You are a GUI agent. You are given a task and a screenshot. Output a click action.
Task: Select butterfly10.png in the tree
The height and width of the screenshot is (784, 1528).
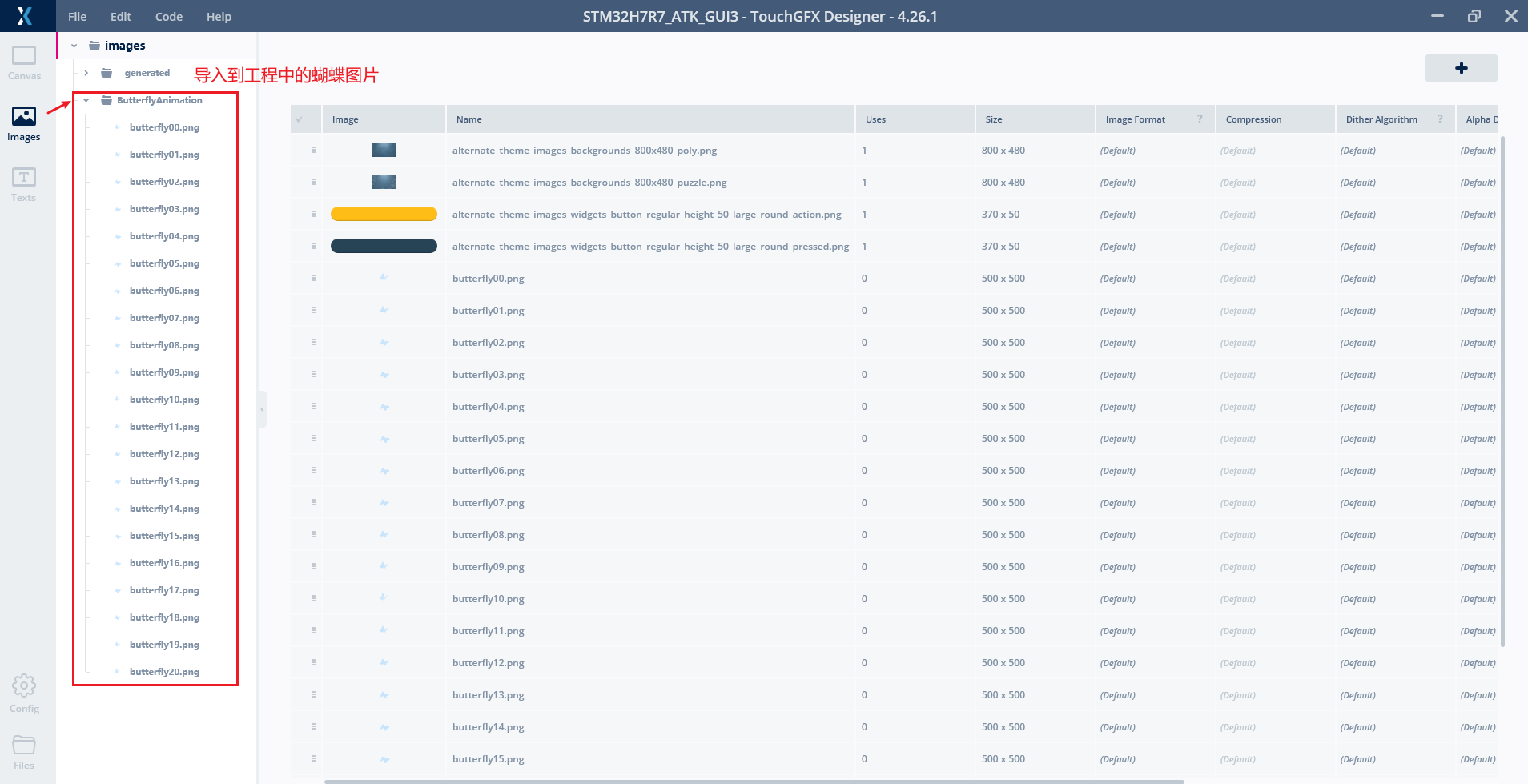pos(164,400)
